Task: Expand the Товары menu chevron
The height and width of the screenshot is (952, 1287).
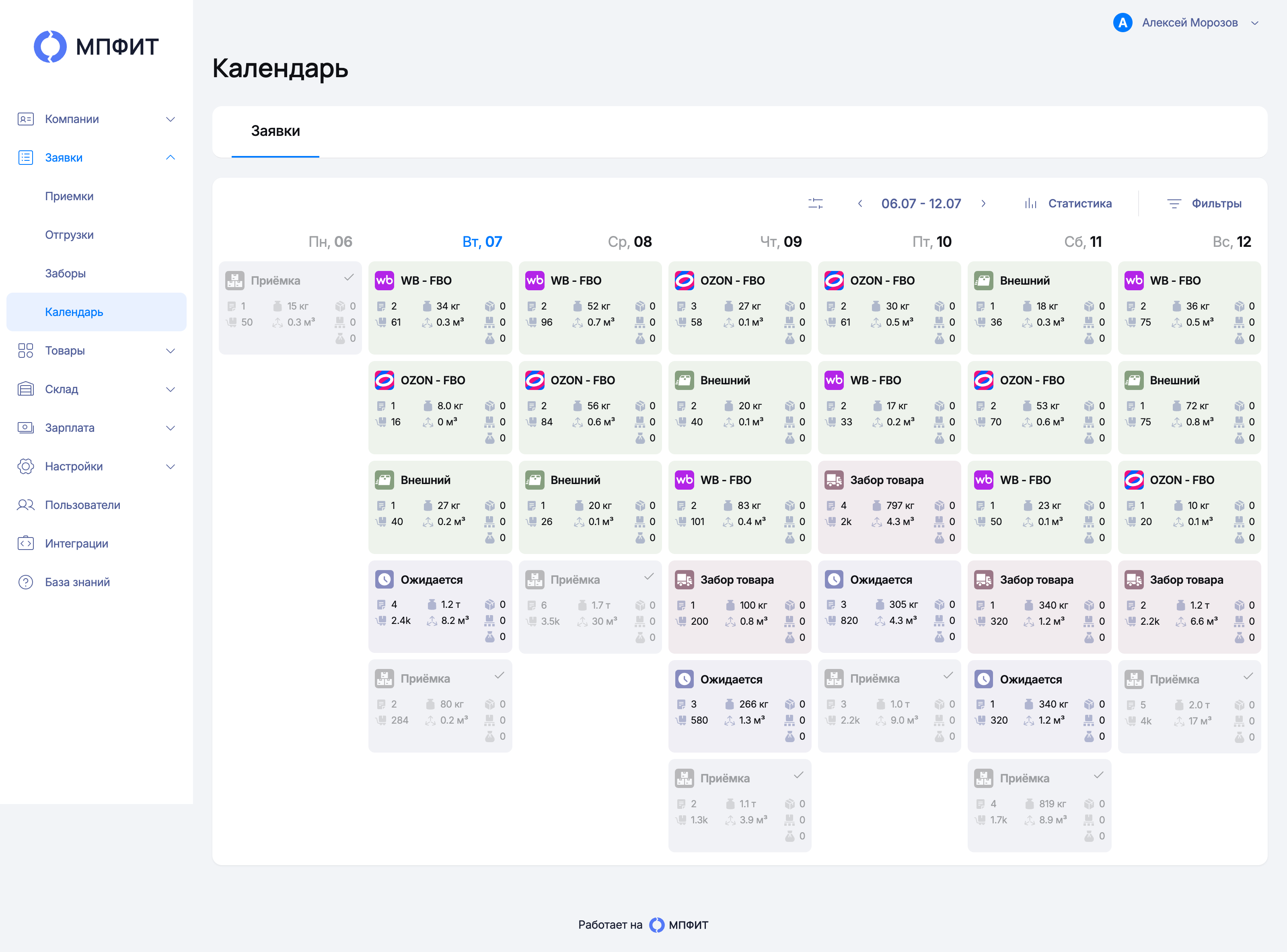Action: [x=171, y=351]
